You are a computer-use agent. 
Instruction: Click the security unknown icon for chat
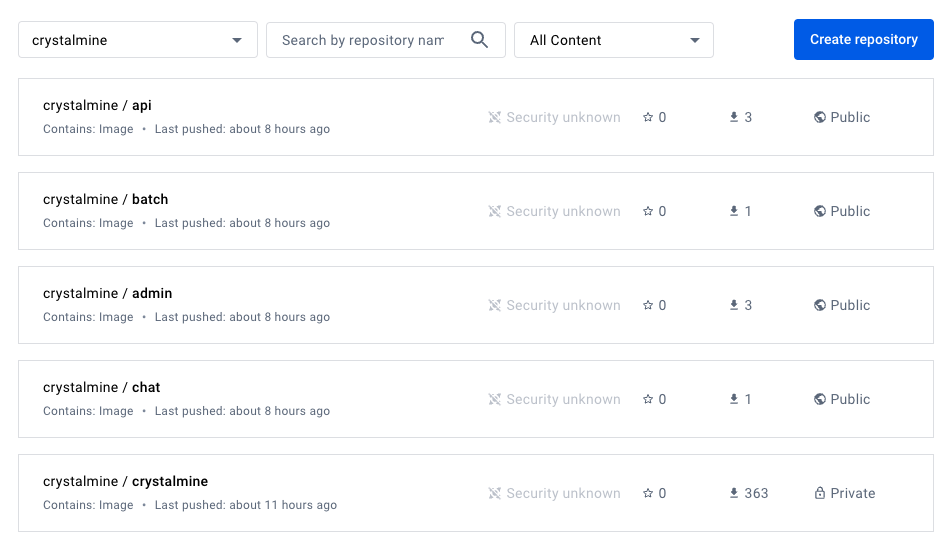coord(494,399)
